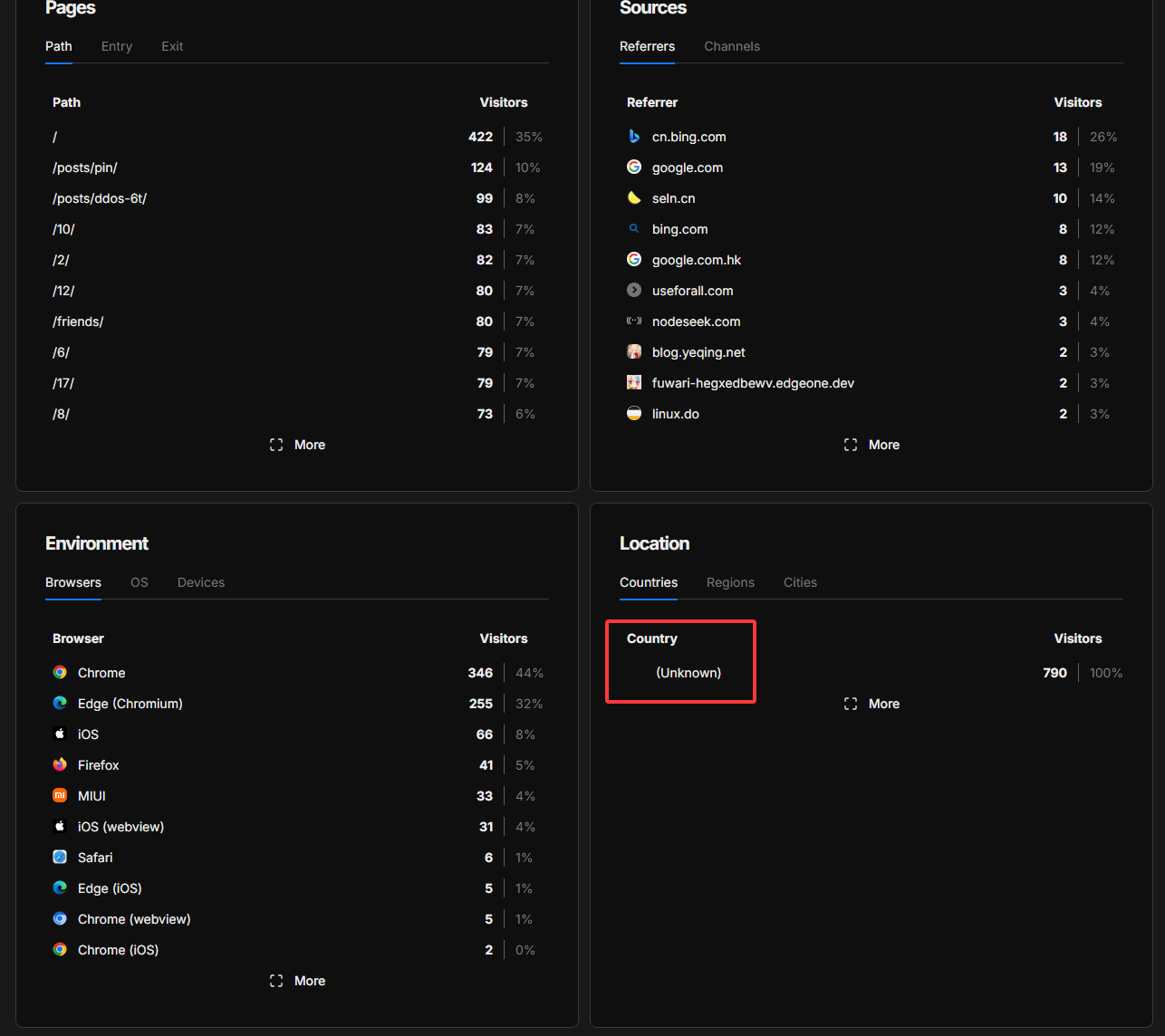Screen dimensions: 1165x1036
Task: Click the linux.do referrer favicon
Action: point(634,414)
